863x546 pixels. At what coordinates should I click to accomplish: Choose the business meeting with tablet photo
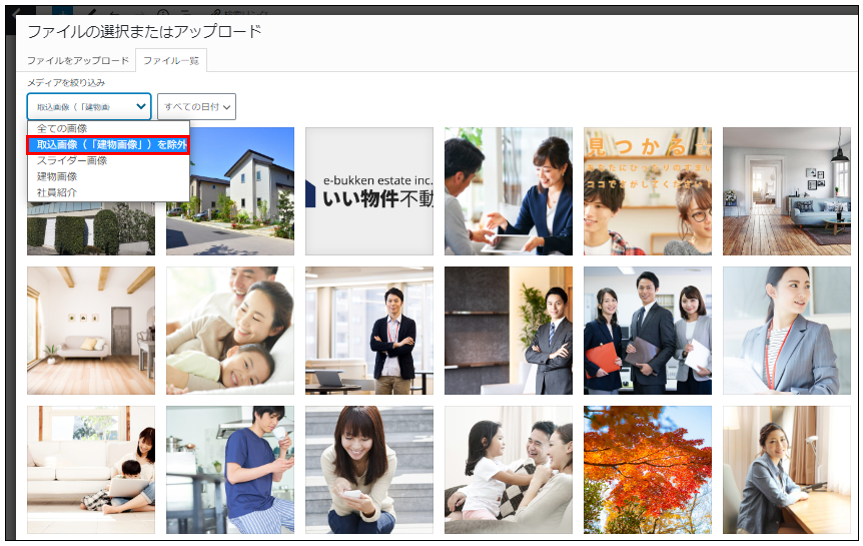pos(508,191)
